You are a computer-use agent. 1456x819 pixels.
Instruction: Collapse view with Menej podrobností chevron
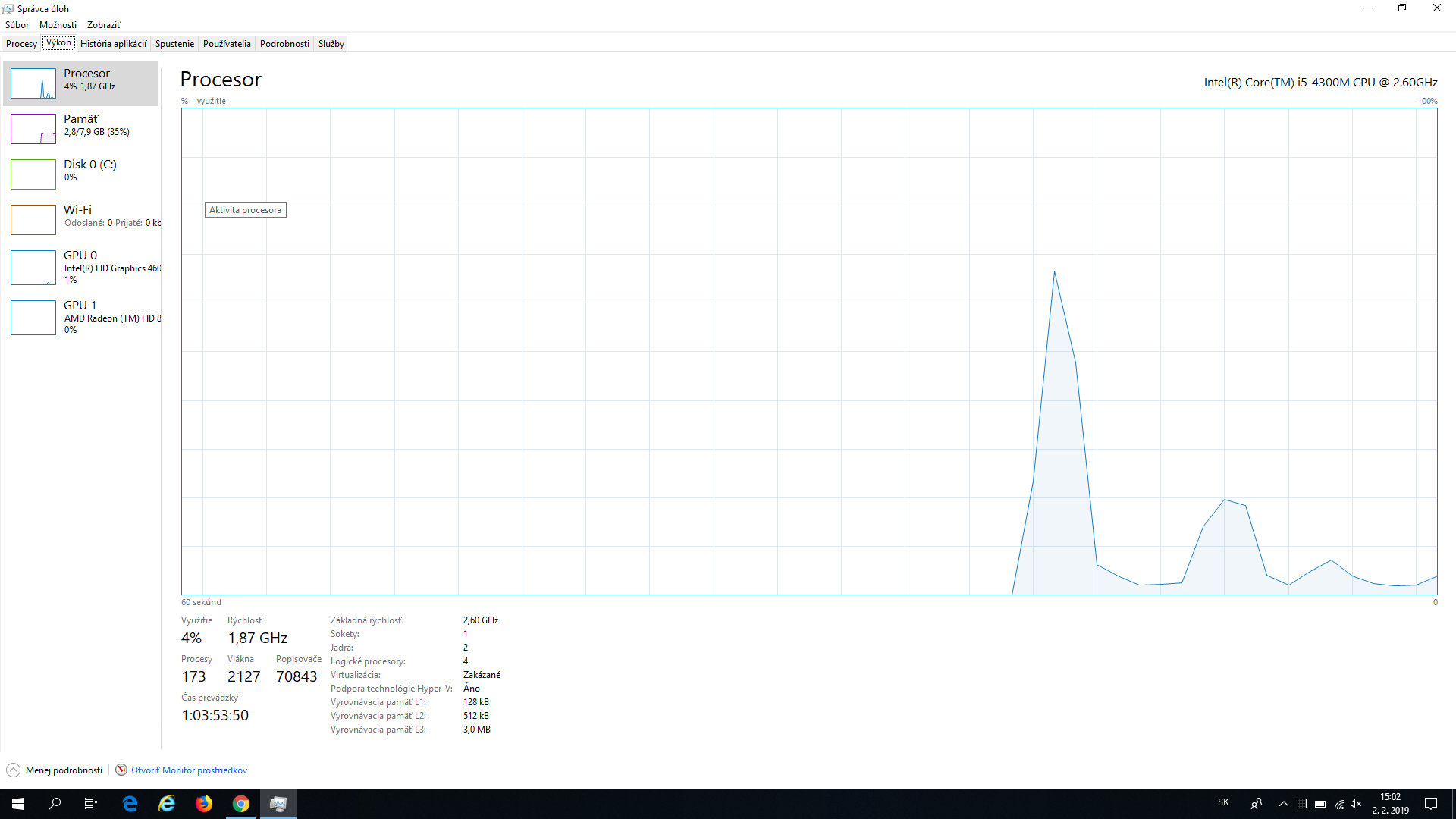[14, 770]
